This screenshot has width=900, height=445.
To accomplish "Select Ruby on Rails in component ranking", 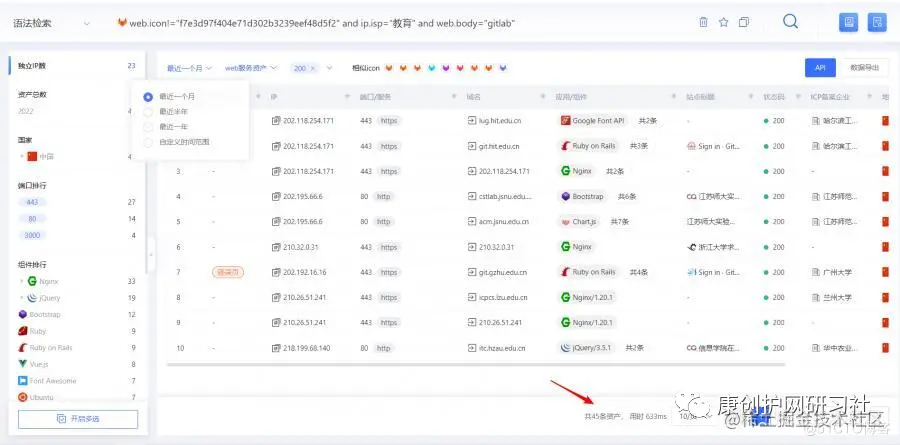I will (x=51, y=347).
